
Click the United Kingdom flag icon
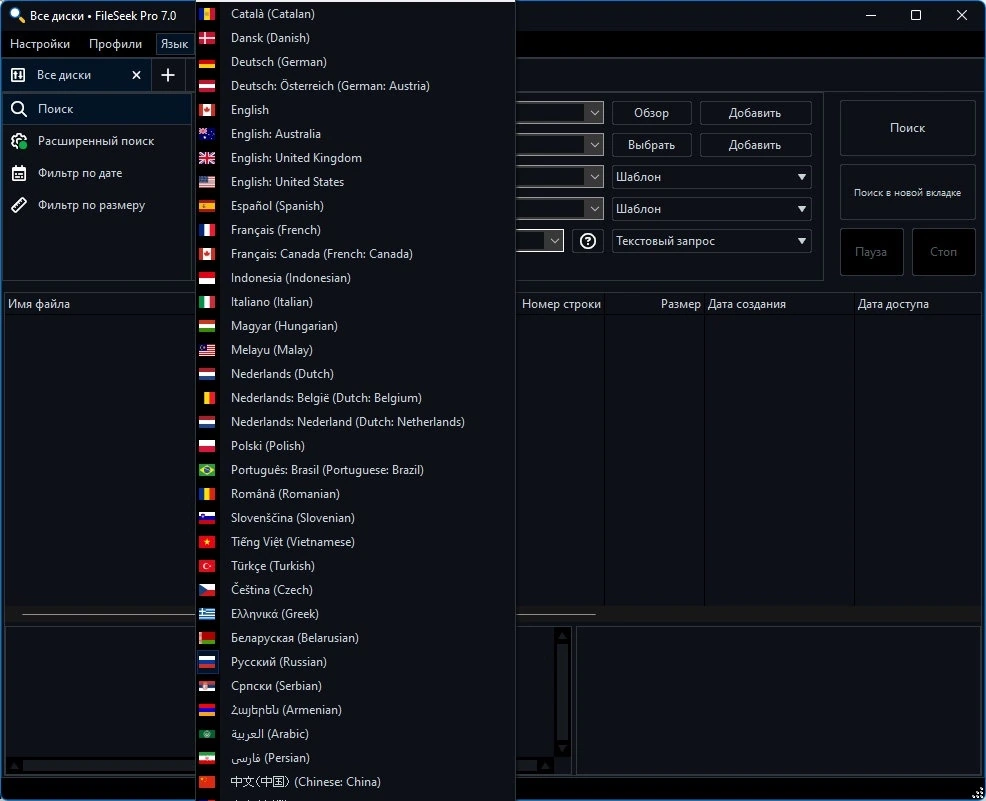point(207,158)
